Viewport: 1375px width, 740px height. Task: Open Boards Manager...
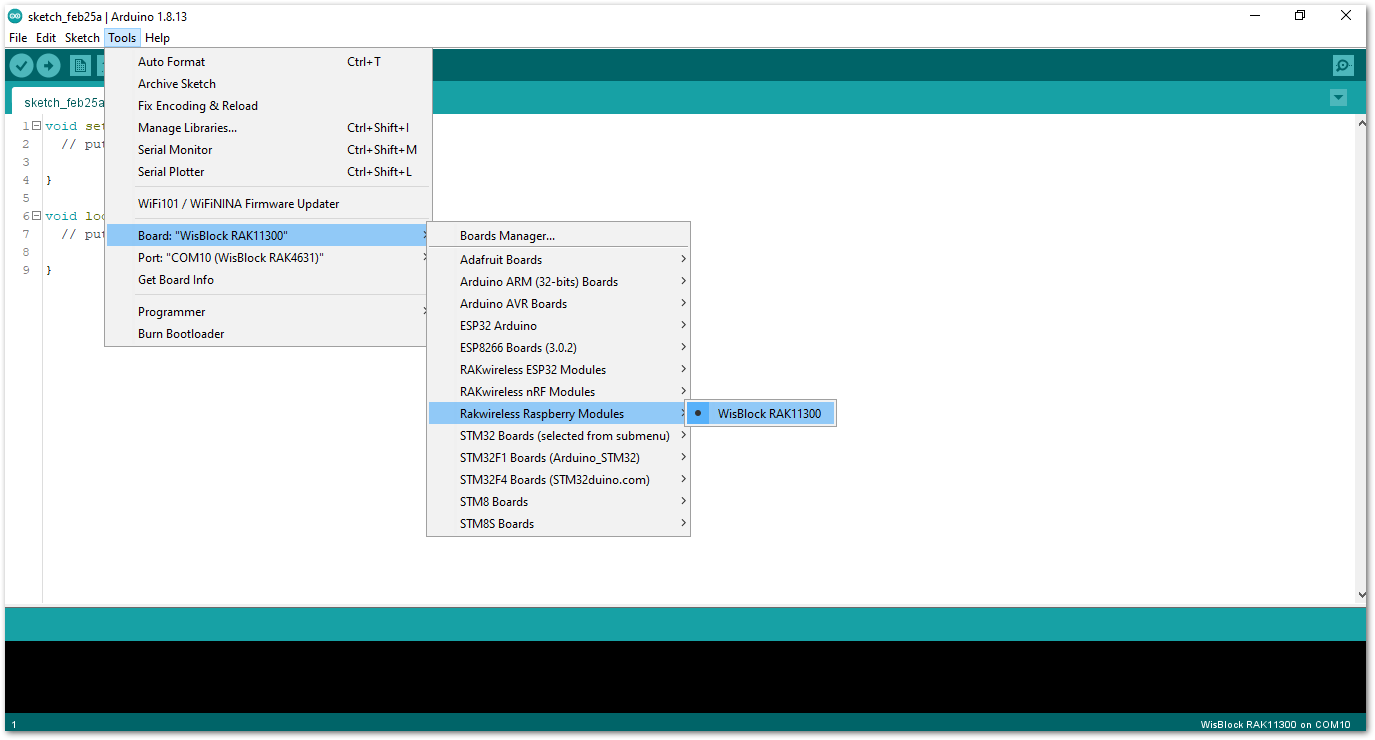tap(558, 236)
